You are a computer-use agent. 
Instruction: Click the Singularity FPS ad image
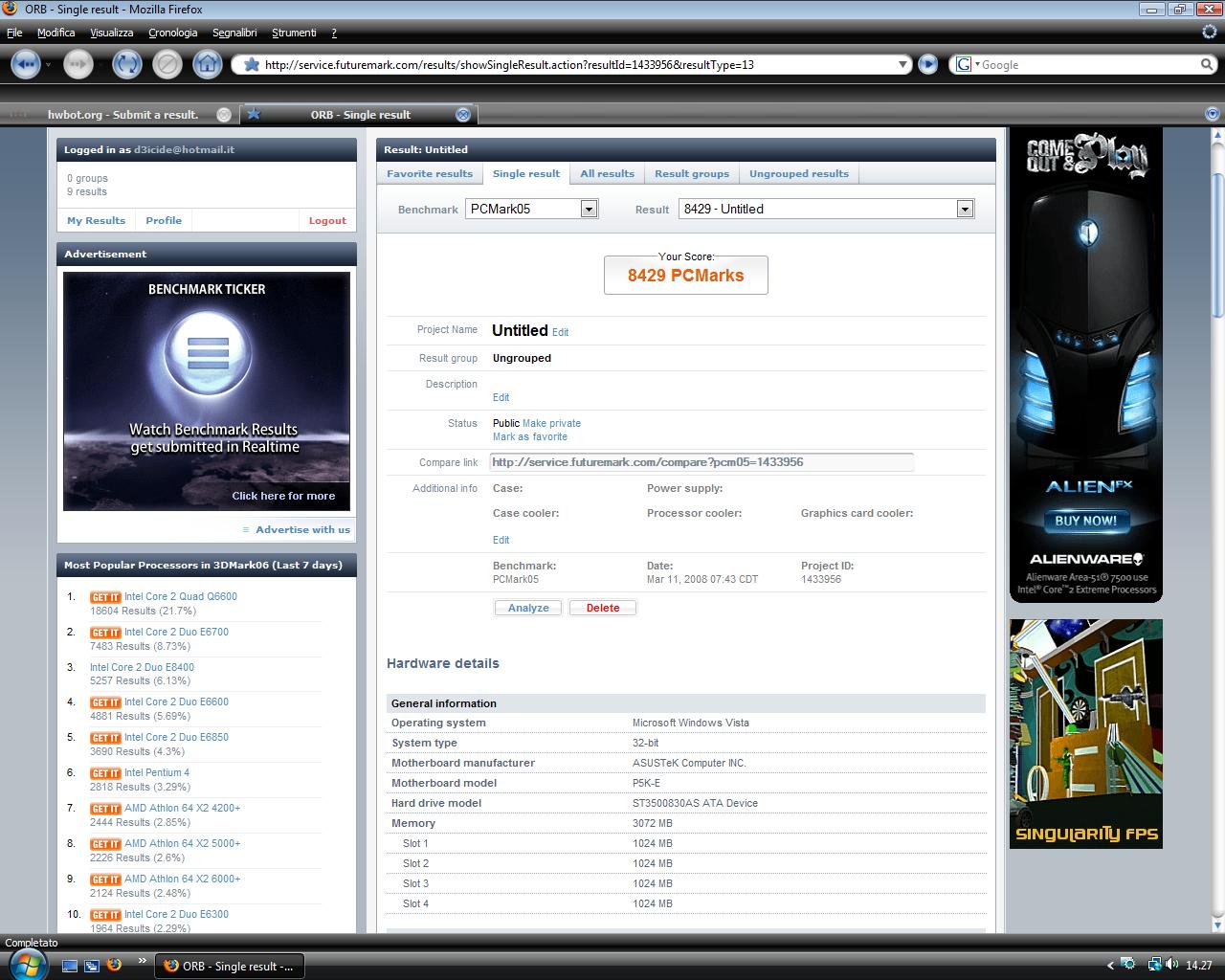coord(1086,734)
